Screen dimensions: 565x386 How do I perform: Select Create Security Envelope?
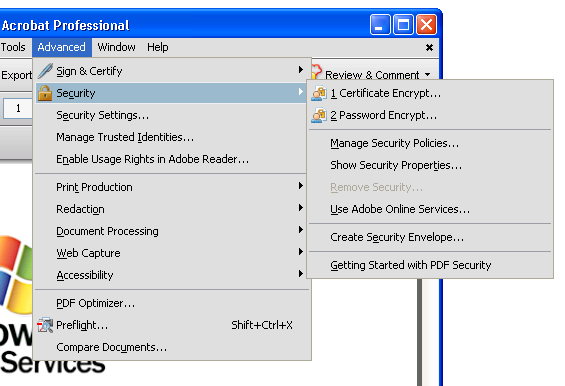(430, 237)
